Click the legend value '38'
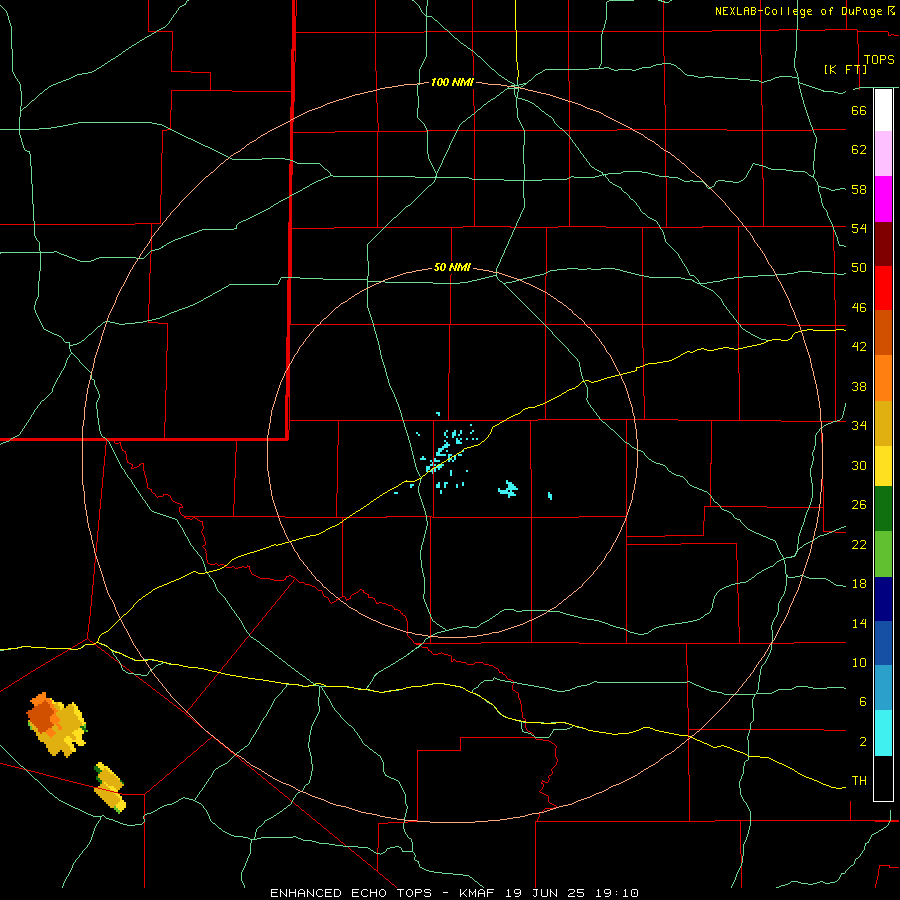Screen dimensions: 900x900 859,386
